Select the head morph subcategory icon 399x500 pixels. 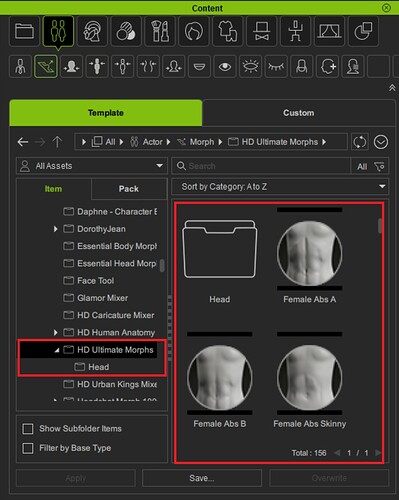72,67
